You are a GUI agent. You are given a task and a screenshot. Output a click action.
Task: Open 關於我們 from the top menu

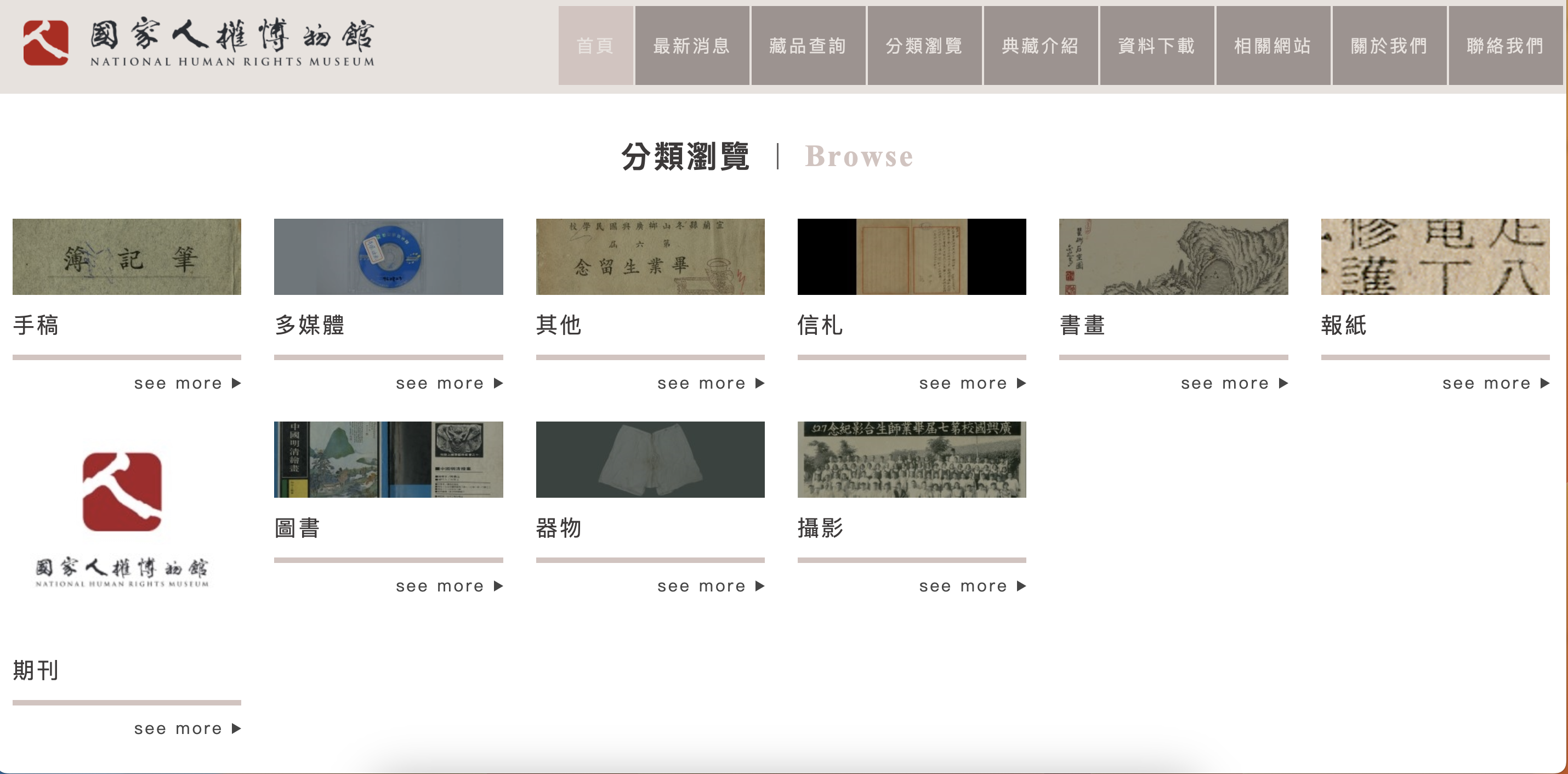[x=1389, y=45]
